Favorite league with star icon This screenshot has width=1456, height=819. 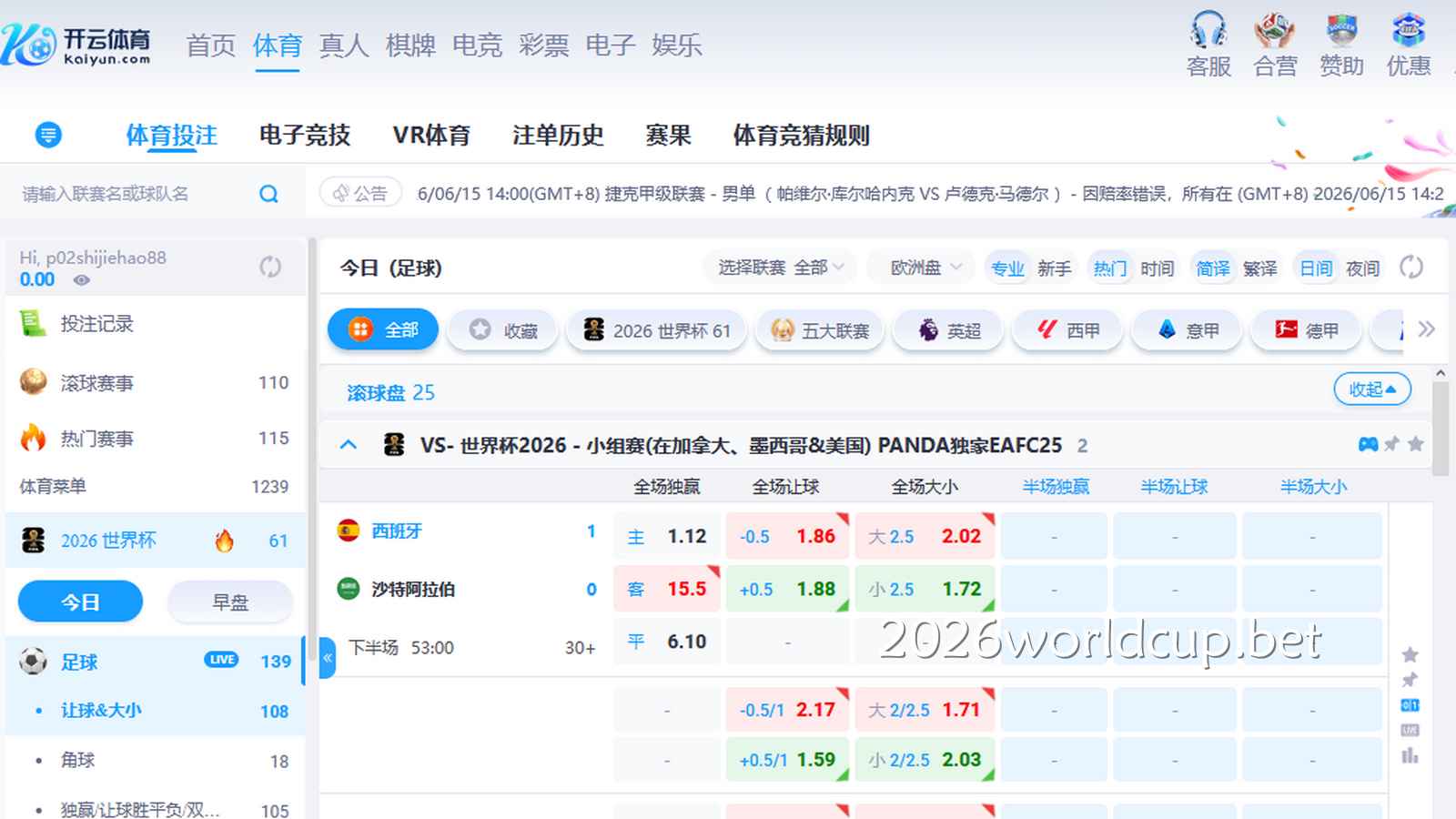1416,444
